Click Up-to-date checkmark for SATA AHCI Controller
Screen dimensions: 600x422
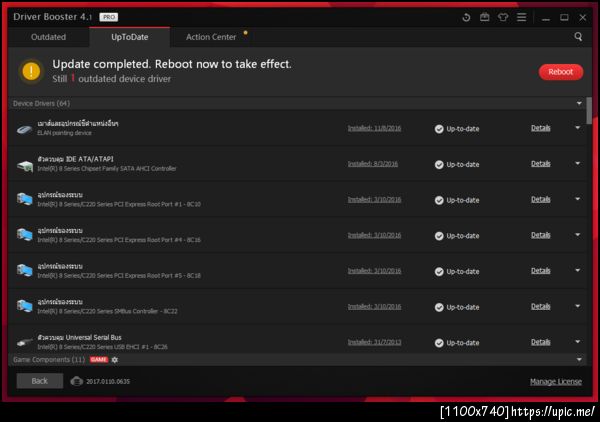[439, 165]
